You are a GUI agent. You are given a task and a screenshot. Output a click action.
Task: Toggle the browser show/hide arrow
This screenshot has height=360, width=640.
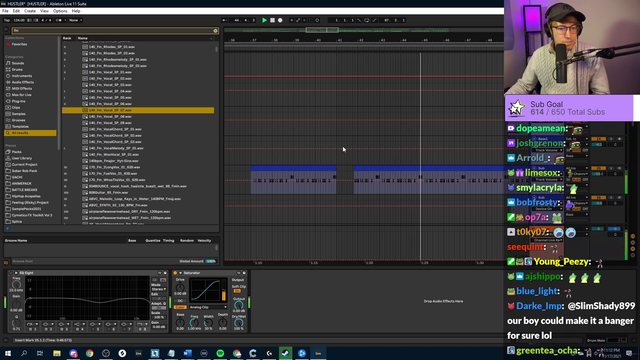(x=6, y=30)
